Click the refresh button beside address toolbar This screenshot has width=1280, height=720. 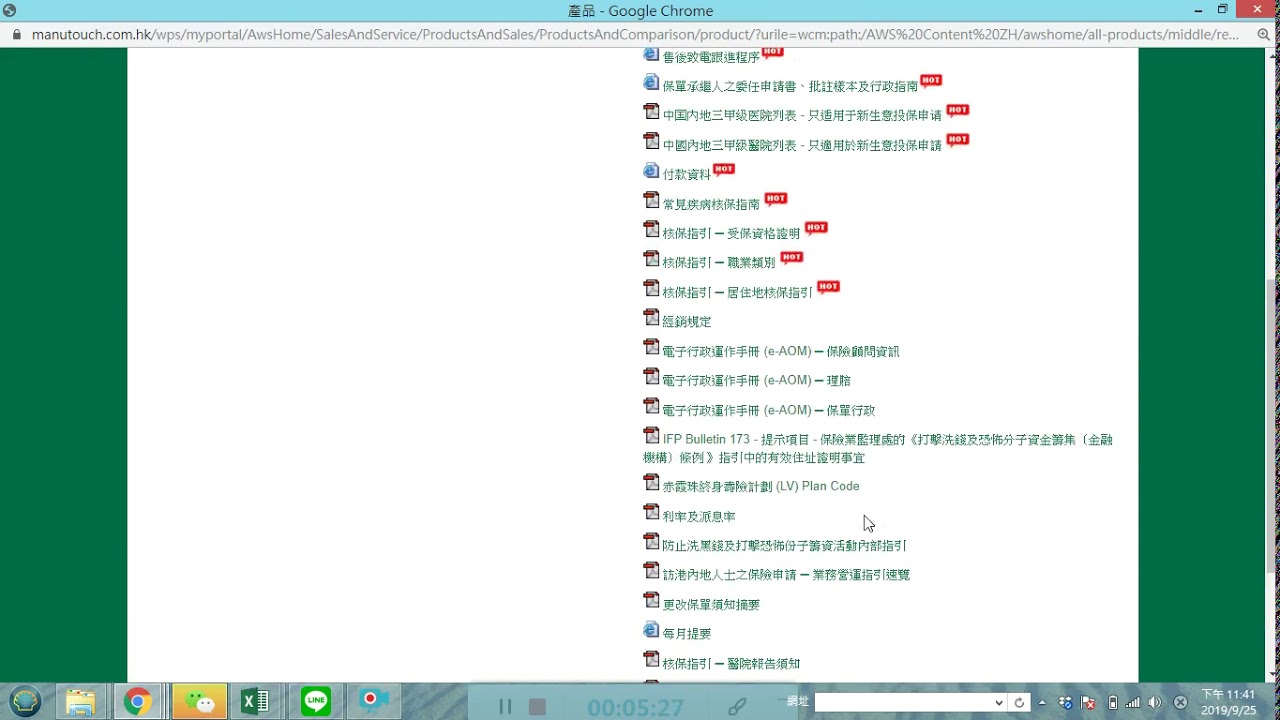coord(1019,702)
